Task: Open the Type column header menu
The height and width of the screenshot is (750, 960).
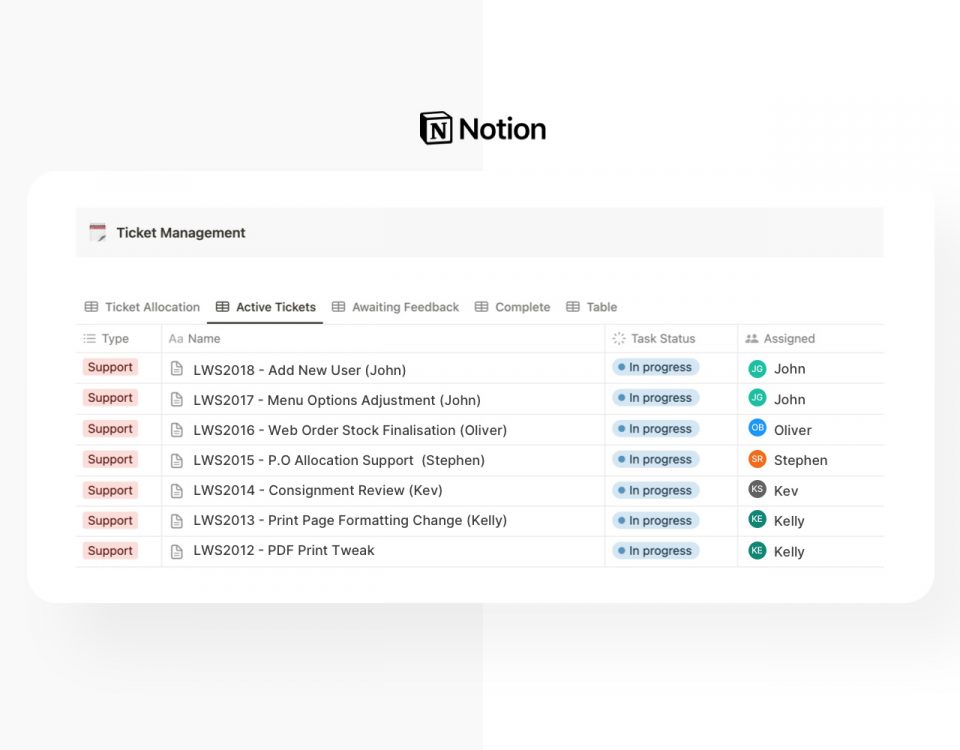Action: pos(115,339)
